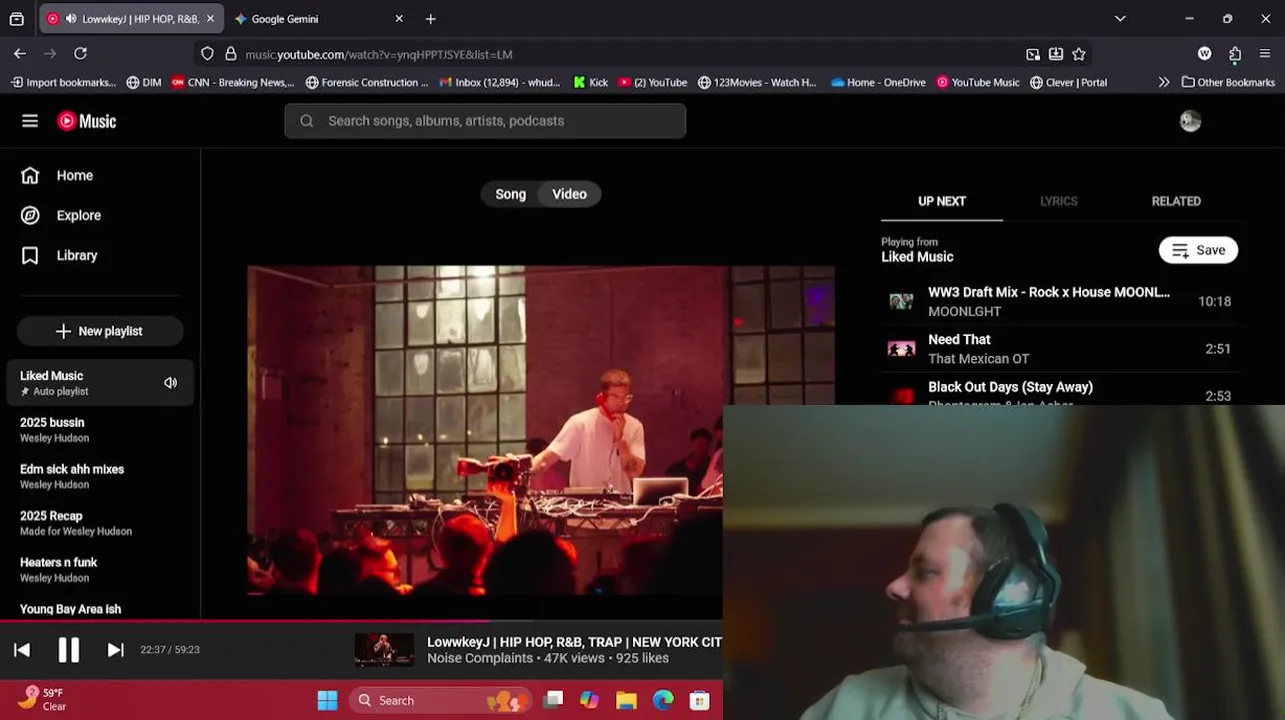
Task: Open the Other Bookmarks folder
Action: 1228,83
